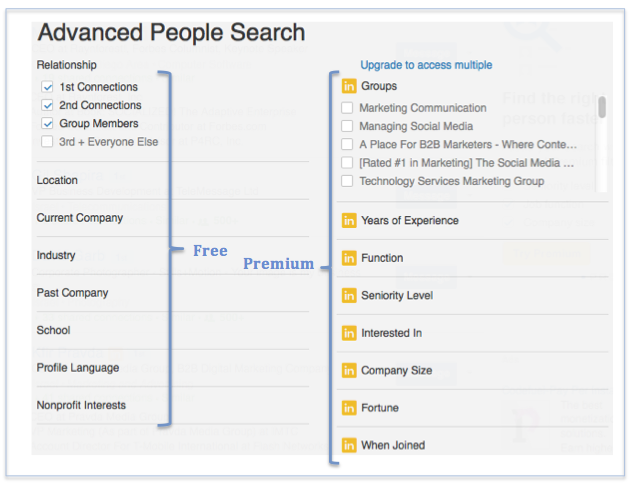Image resolution: width=639 pixels, height=495 pixels.
Task: Click the premium icon next to Seniority Level
Action: click(x=349, y=295)
